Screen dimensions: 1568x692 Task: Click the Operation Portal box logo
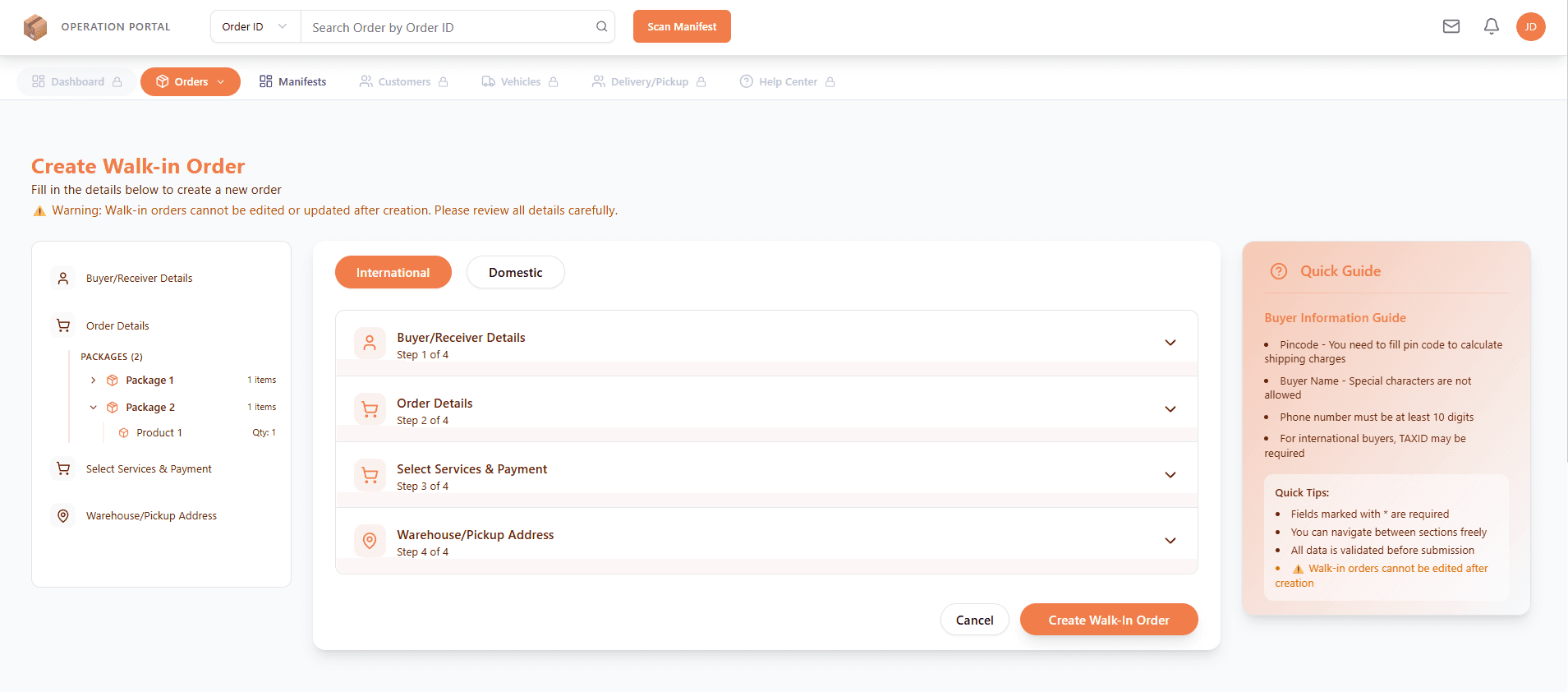tap(35, 27)
